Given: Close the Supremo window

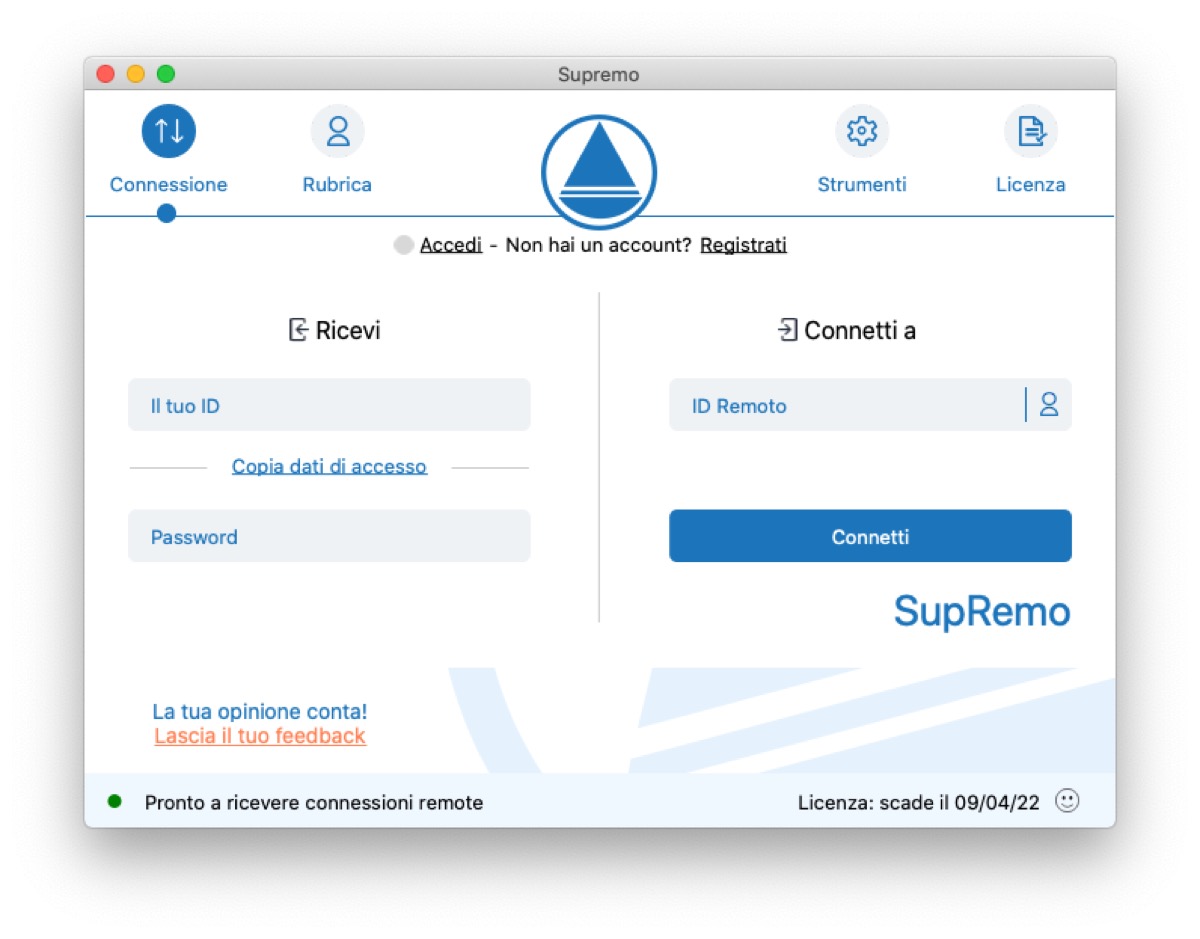Looking at the screenshot, I should (x=105, y=74).
